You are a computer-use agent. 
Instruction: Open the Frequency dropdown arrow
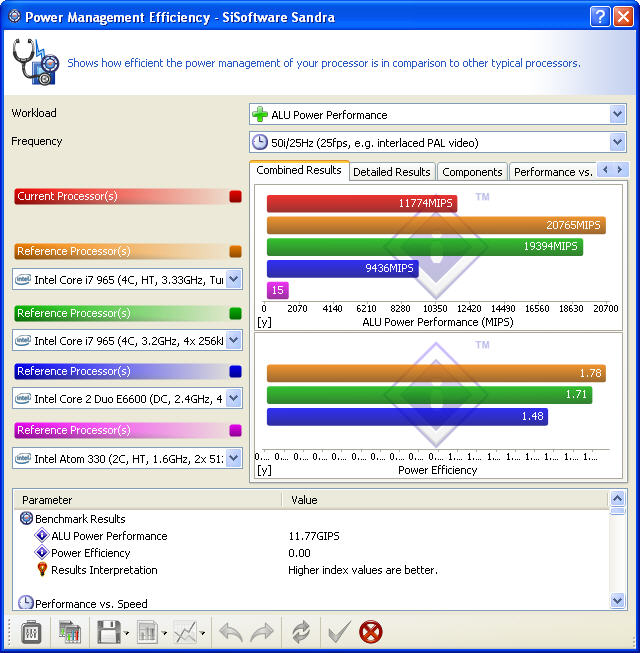618,142
